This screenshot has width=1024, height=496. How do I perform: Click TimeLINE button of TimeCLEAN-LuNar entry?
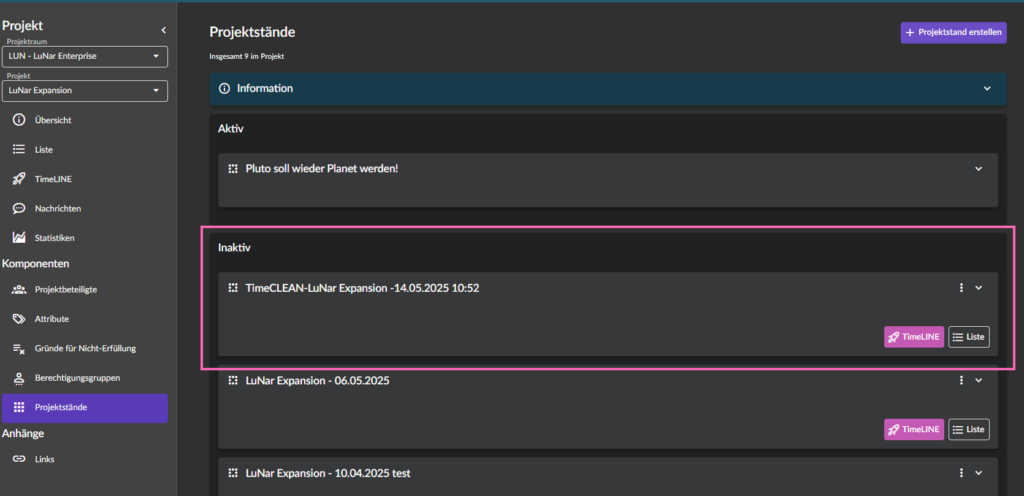[914, 337]
